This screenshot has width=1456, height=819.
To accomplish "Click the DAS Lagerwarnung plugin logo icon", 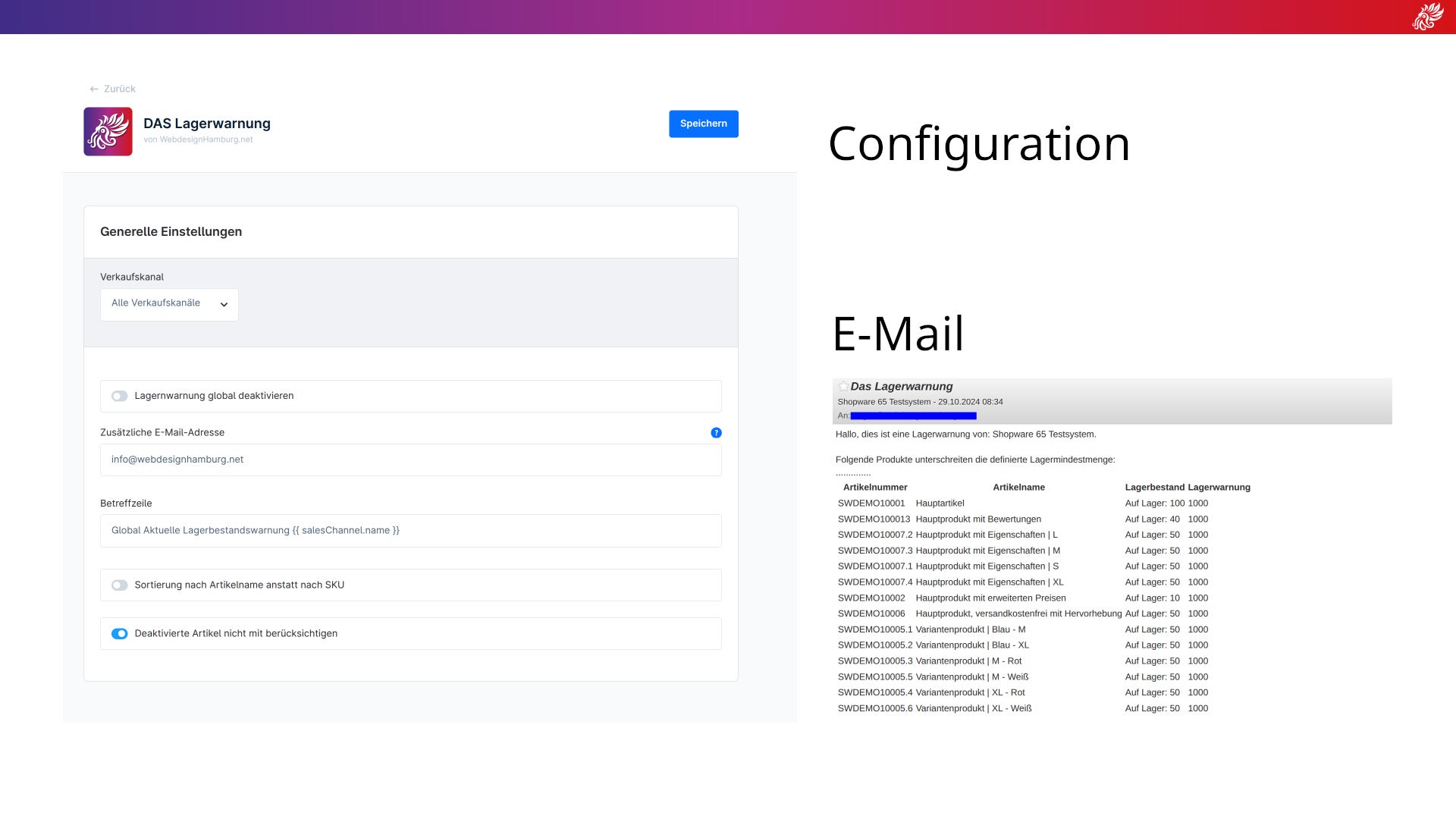I will (x=108, y=131).
